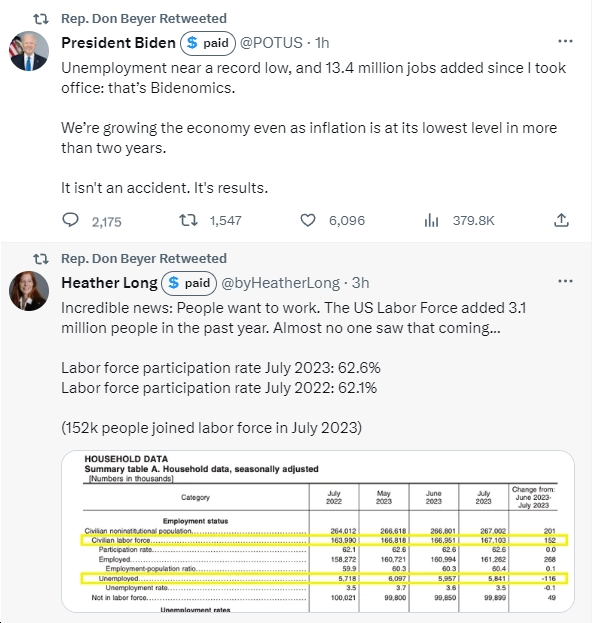Like President Biden's tweet with heart icon
This screenshot has width=592, height=623.
pyautogui.click(x=308, y=220)
